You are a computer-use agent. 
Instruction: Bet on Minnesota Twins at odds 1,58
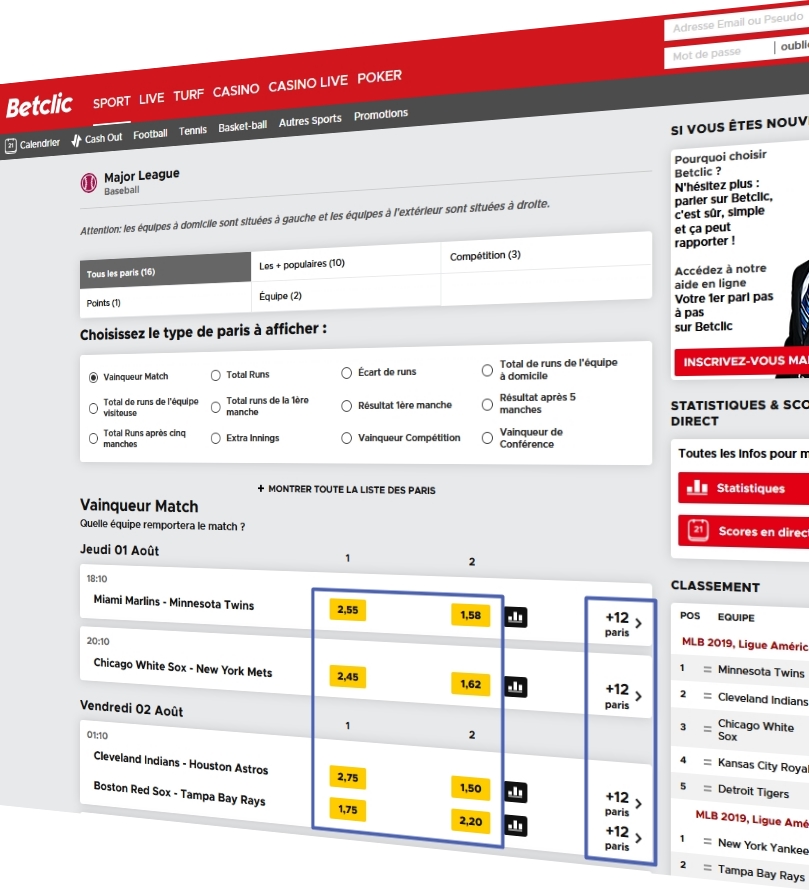point(471,615)
